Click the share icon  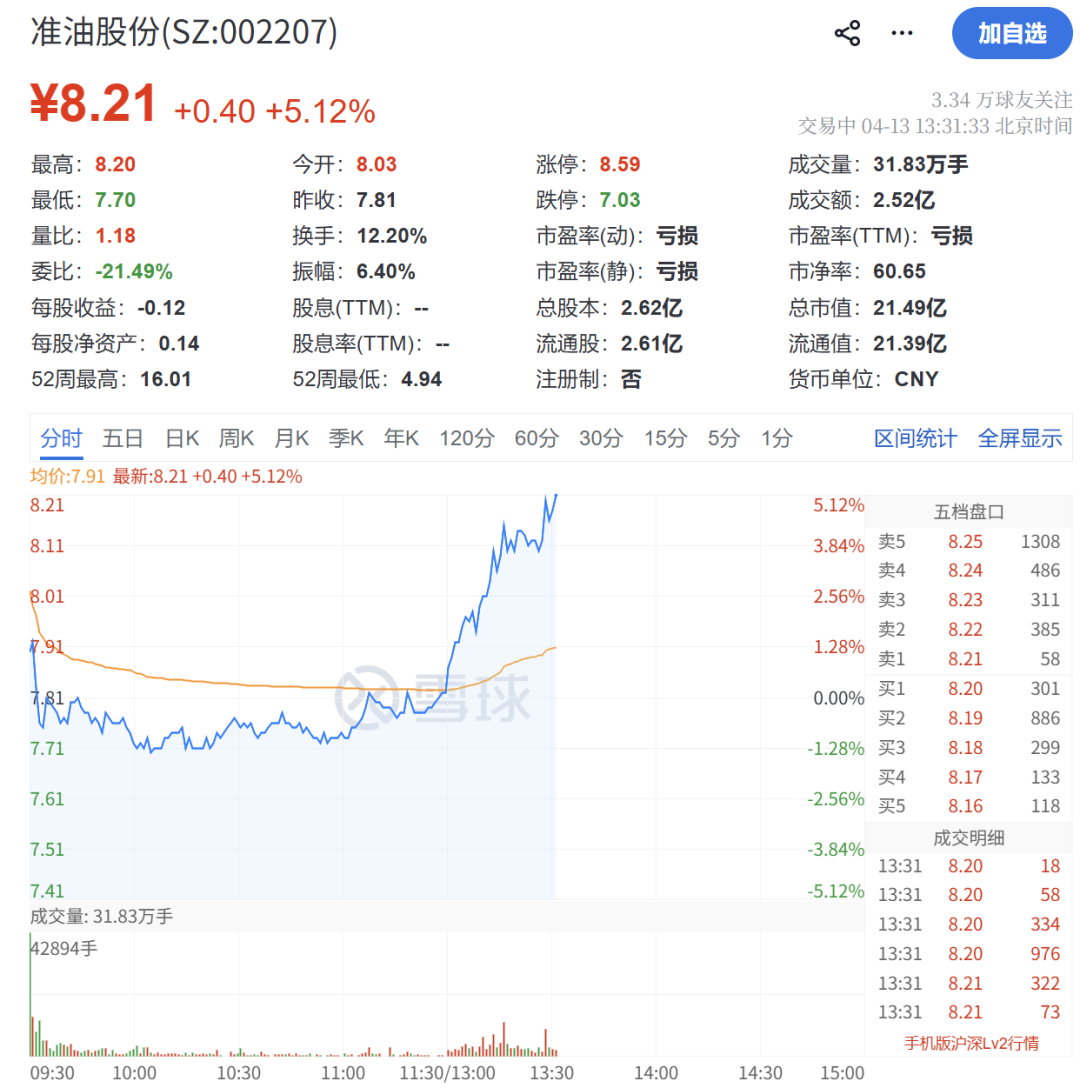(848, 32)
